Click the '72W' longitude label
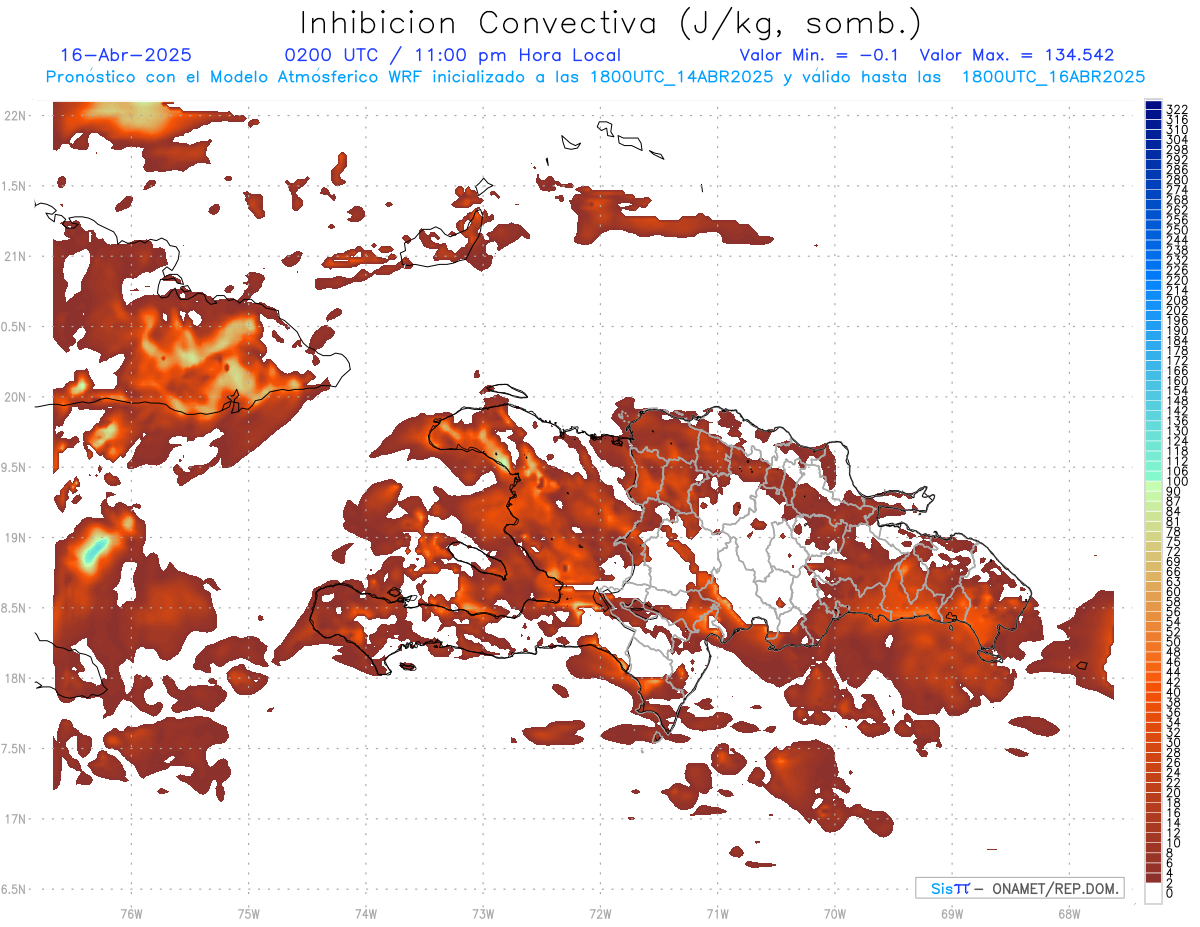 point(600,913)
